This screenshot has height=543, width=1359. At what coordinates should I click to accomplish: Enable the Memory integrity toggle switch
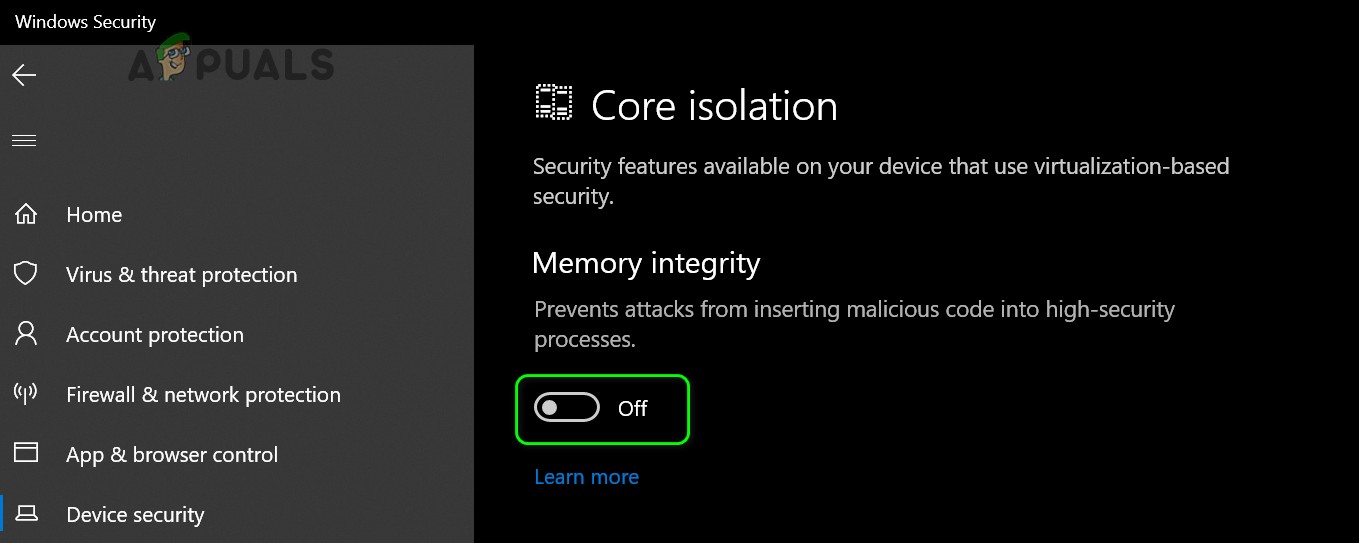tap(567, 408)
